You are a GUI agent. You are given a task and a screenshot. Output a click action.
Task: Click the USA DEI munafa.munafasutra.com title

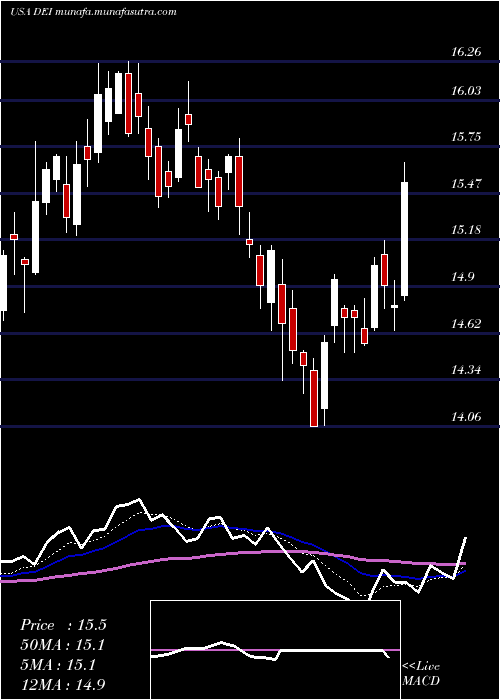pos(93,12)
